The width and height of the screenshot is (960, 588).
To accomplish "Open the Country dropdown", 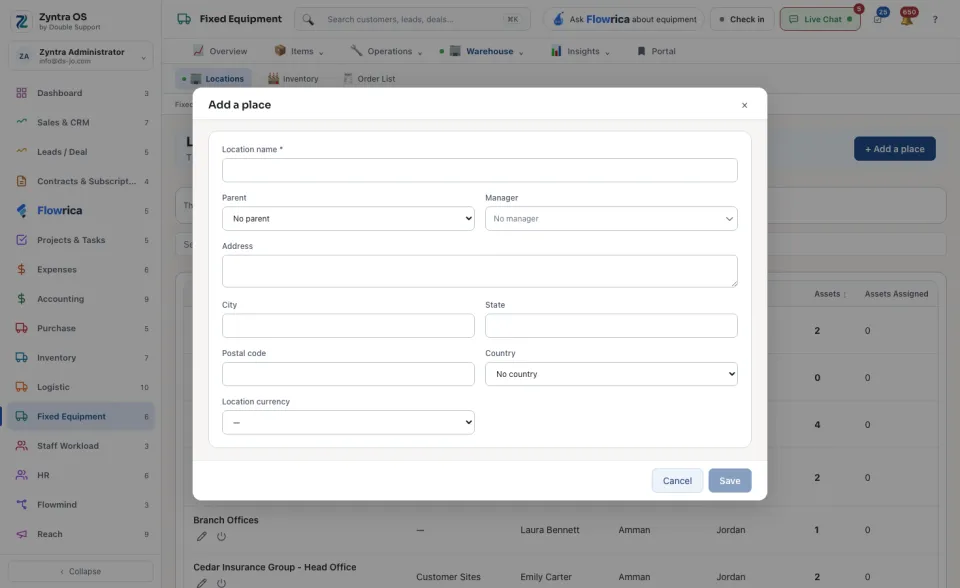I will [x=611, y=374].
